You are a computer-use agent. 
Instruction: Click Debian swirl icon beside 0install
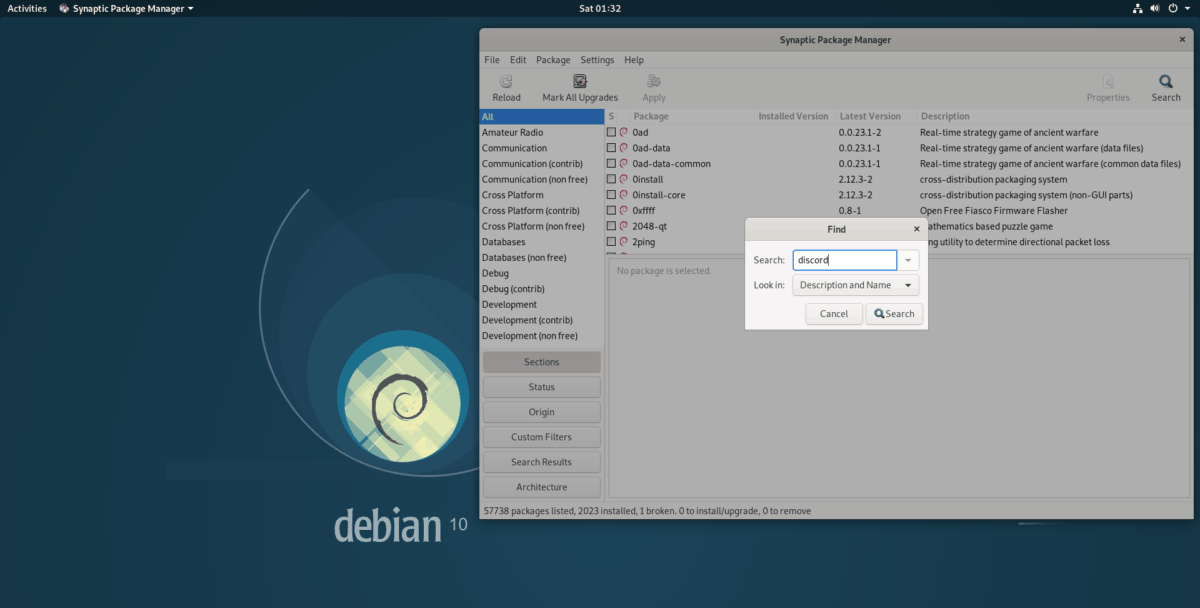point(624,179)
